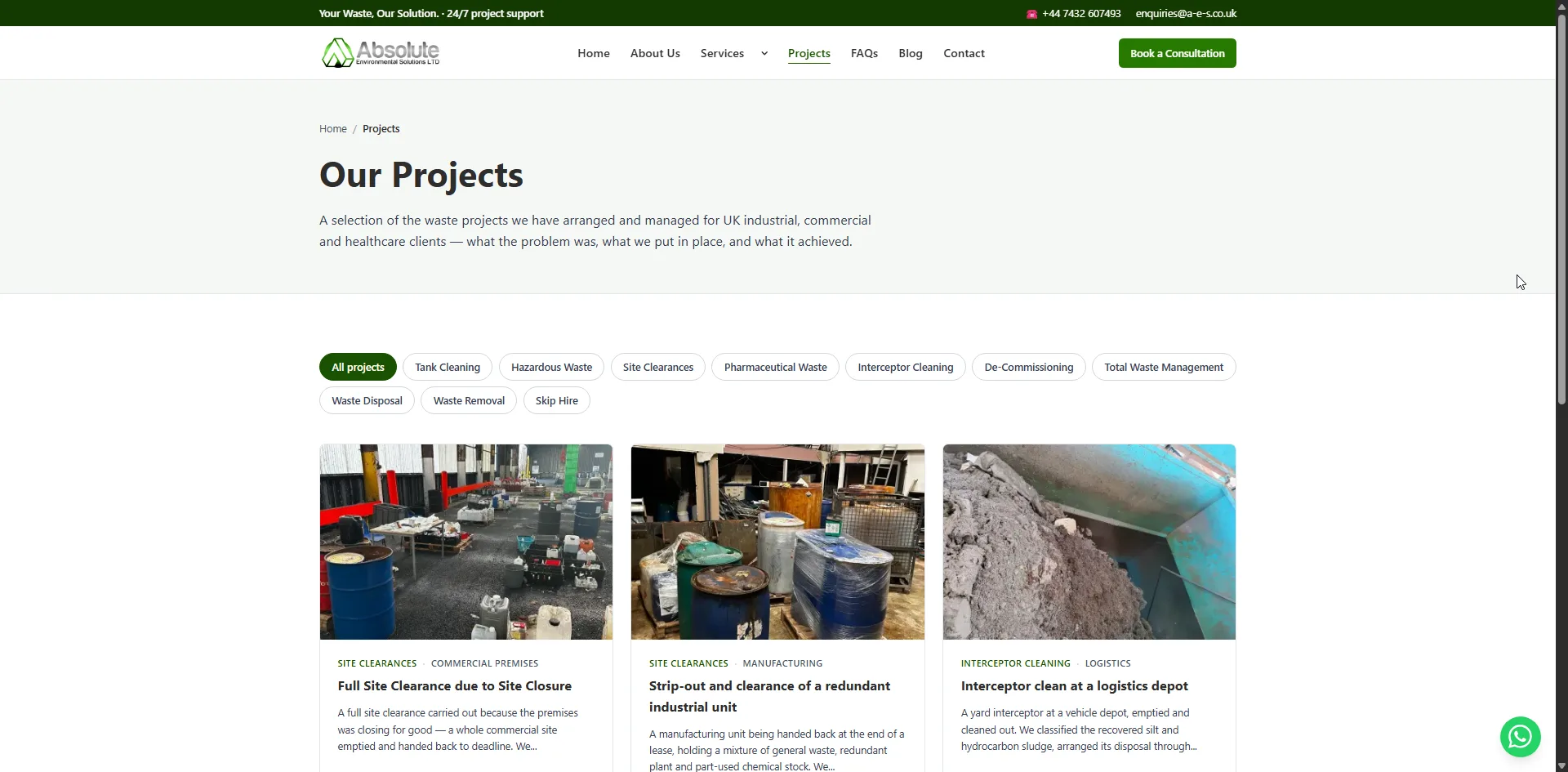Click Book a Consultation button
Viewport: 1568px width, 772px height.
(x=1178, y=53)
